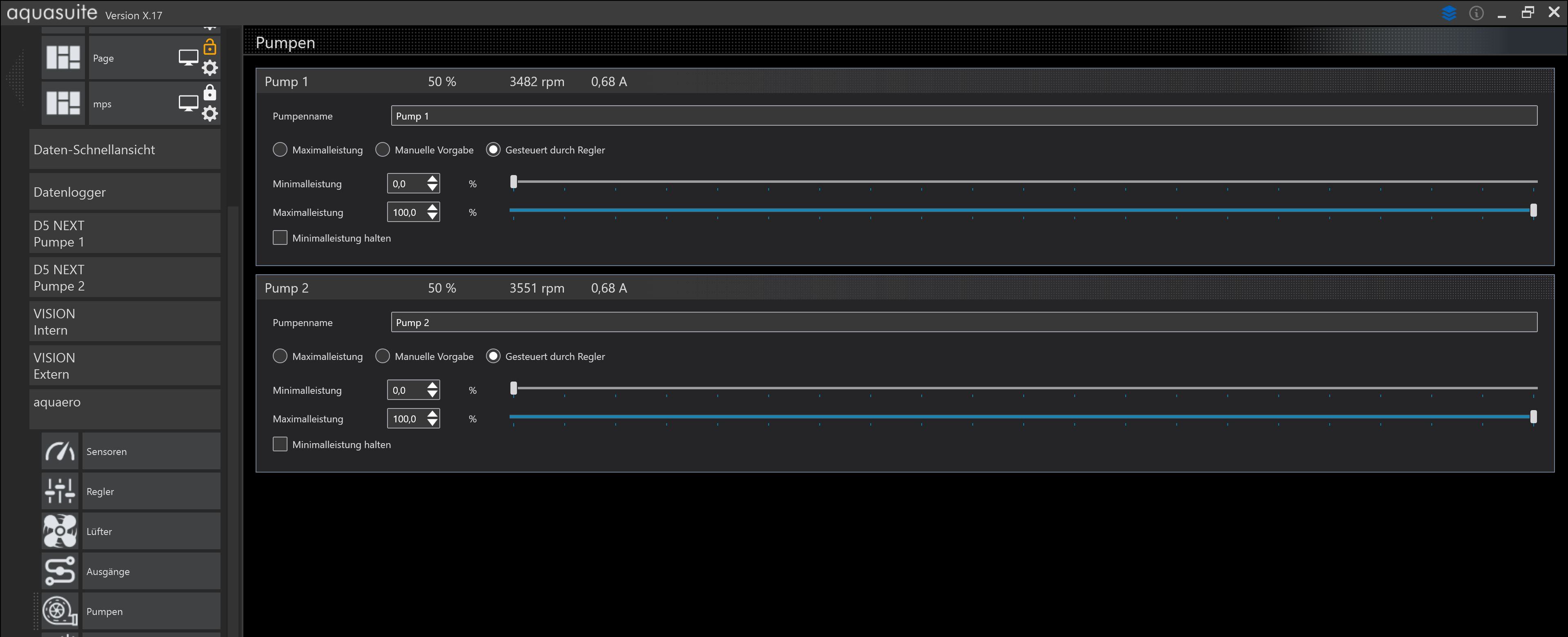This screenshot has width=1568, height=637.
Task: Increase Pump 2 Minimalleistung with up arrow
Action: pos(432,385)
